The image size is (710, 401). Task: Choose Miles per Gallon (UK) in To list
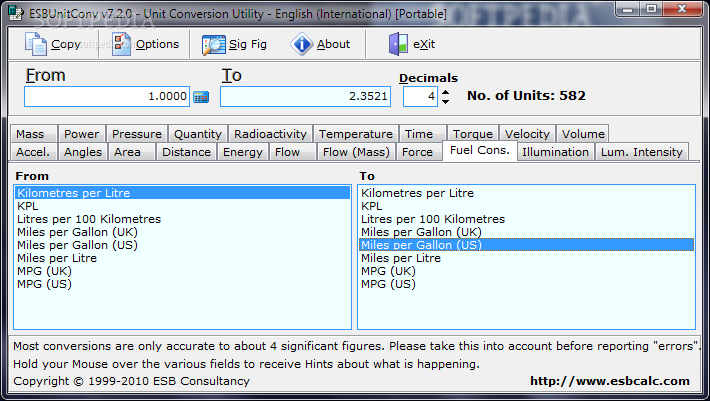point(526,232)
